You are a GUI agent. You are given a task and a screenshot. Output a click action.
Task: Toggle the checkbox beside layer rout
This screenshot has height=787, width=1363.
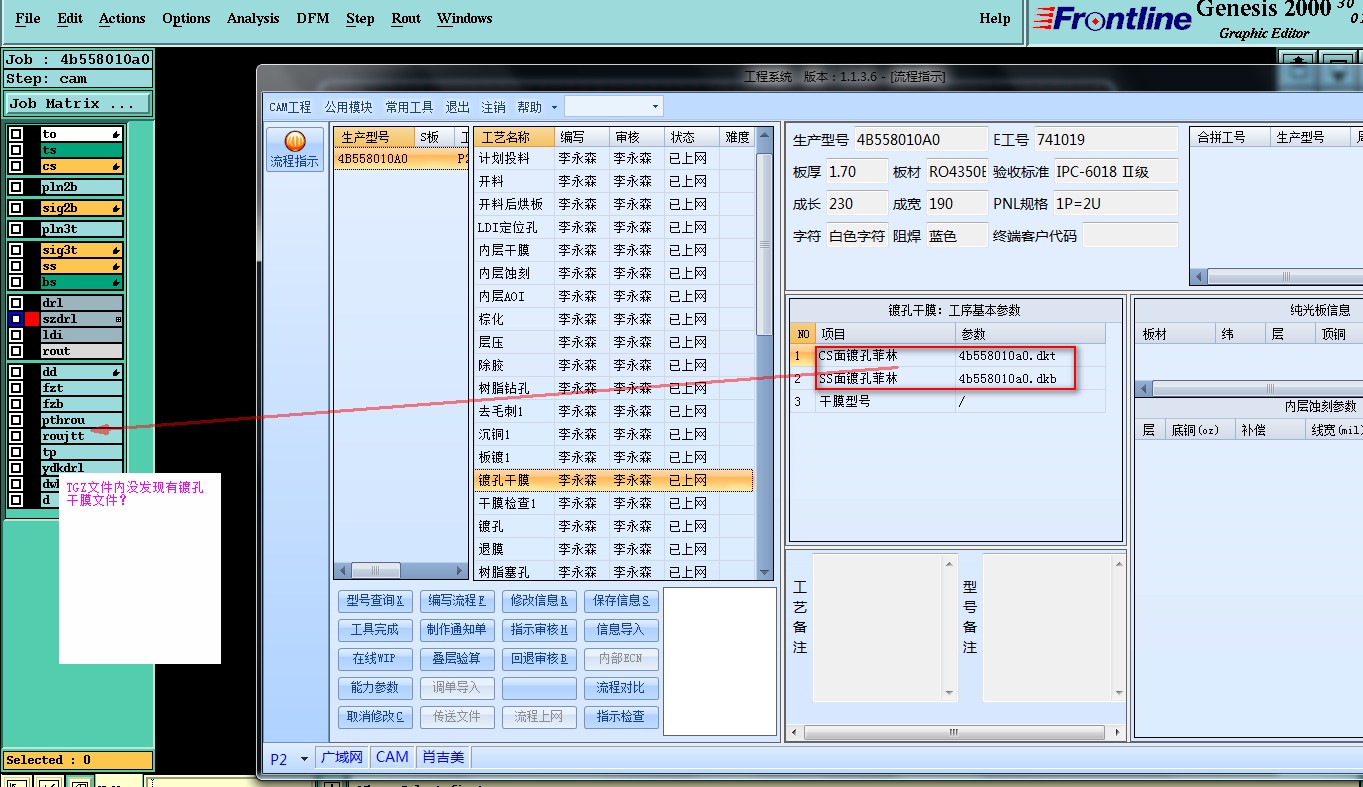pos(16,351)
